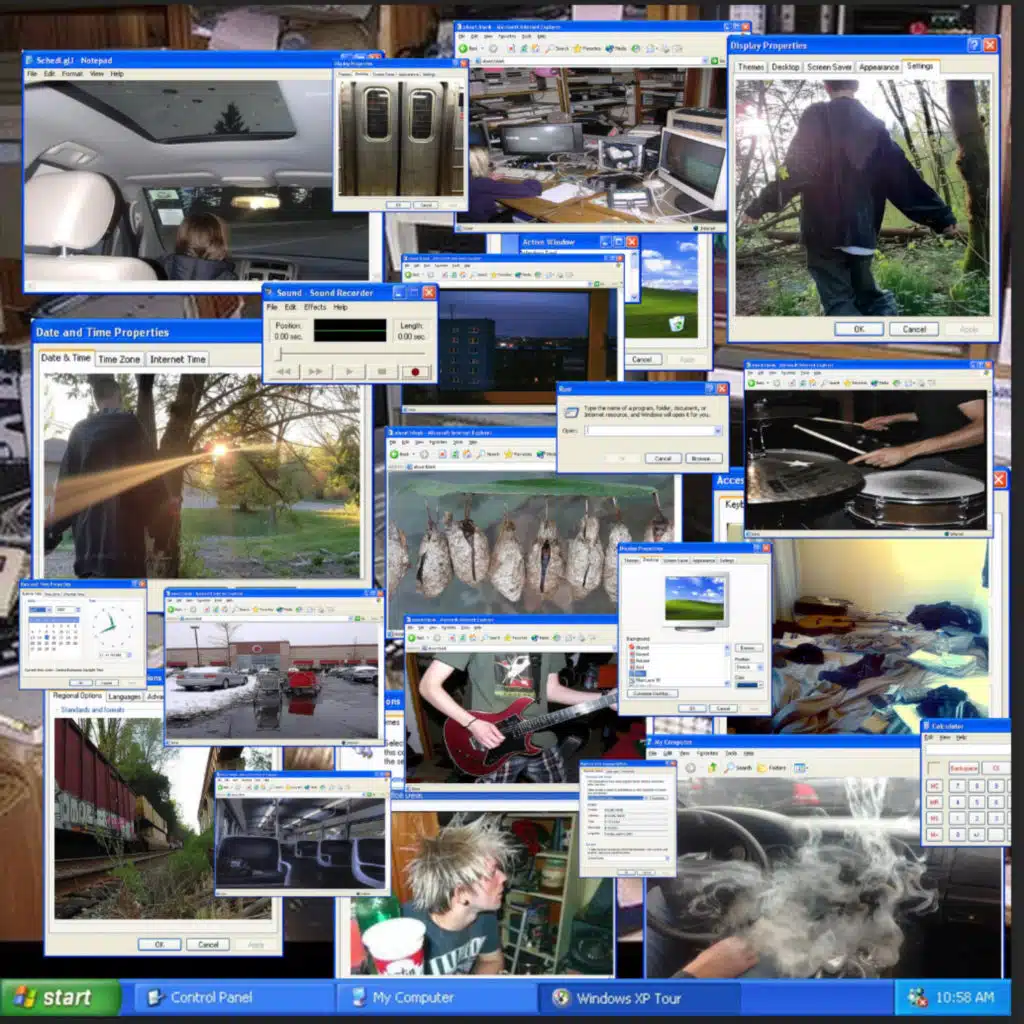Viewport: 1024px width, 1024px height.
Task: Open Favorites in the cluttered-desk Internet Explorer window
Action: [587, 48]
